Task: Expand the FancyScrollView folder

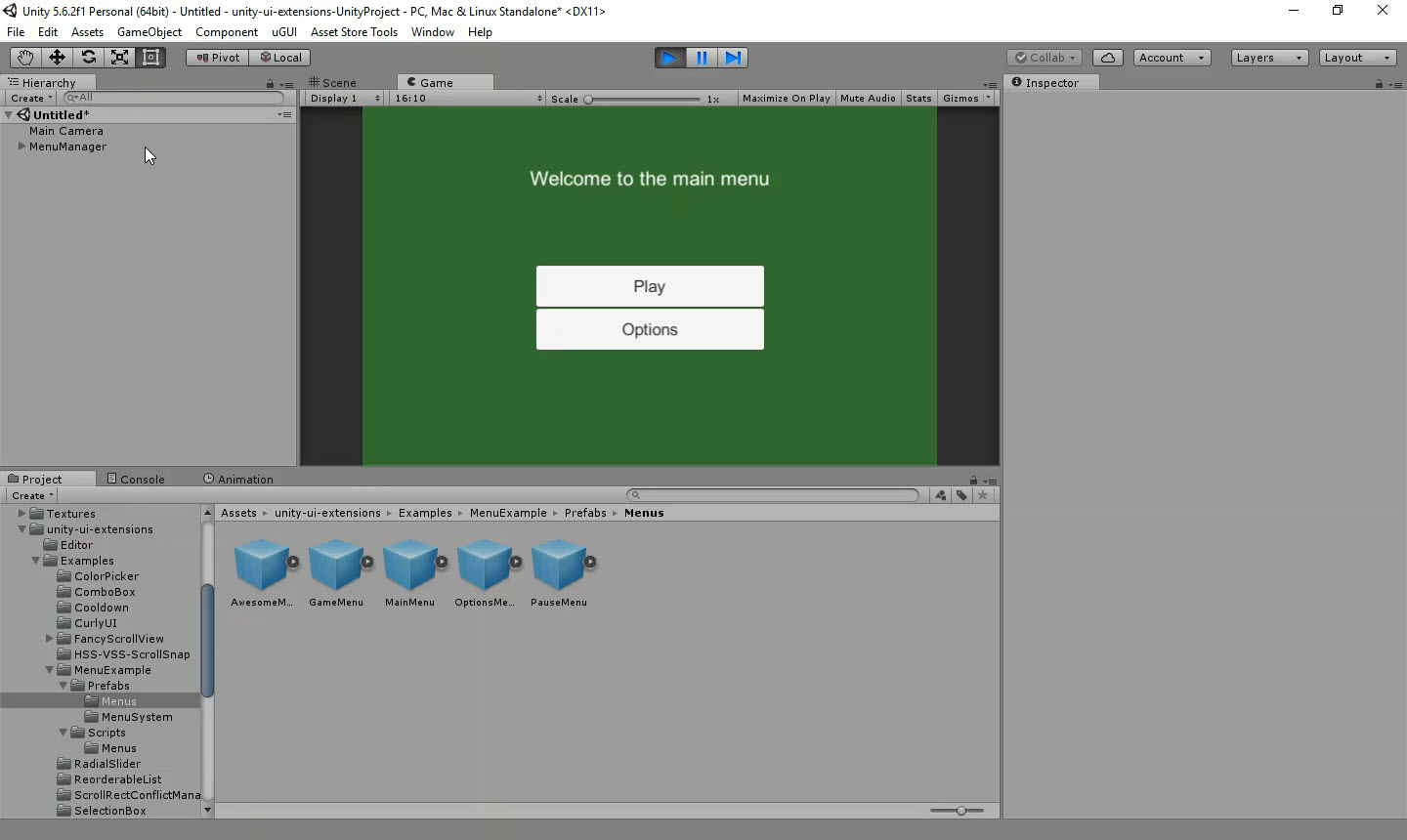Action: tap(49, 639)
